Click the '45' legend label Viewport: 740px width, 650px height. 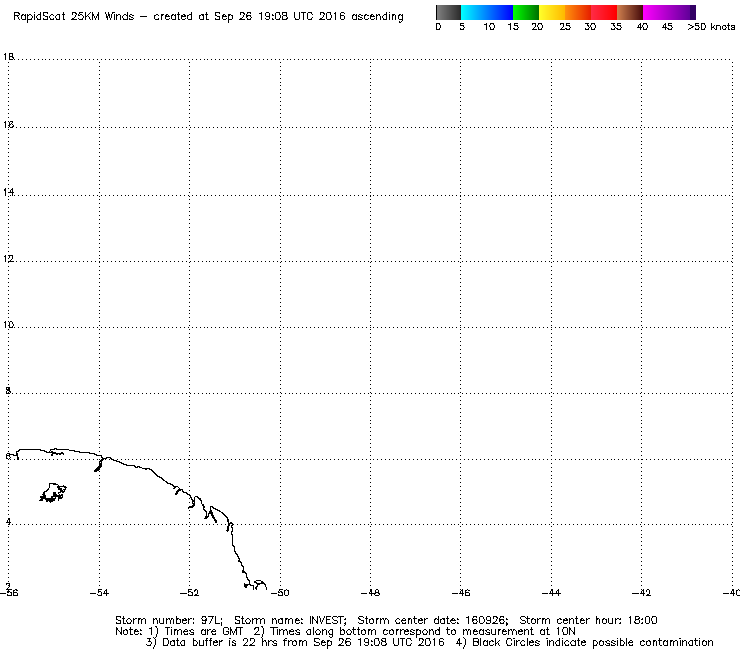click(667, 27)
